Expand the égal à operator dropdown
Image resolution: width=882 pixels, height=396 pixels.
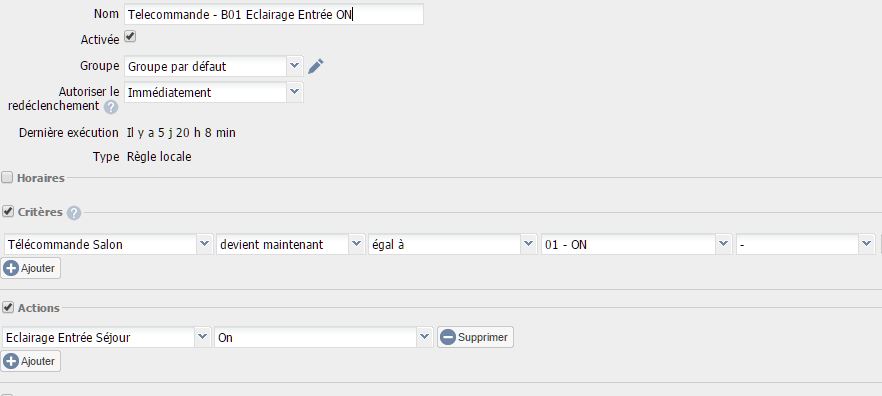(x=452, y=245)
